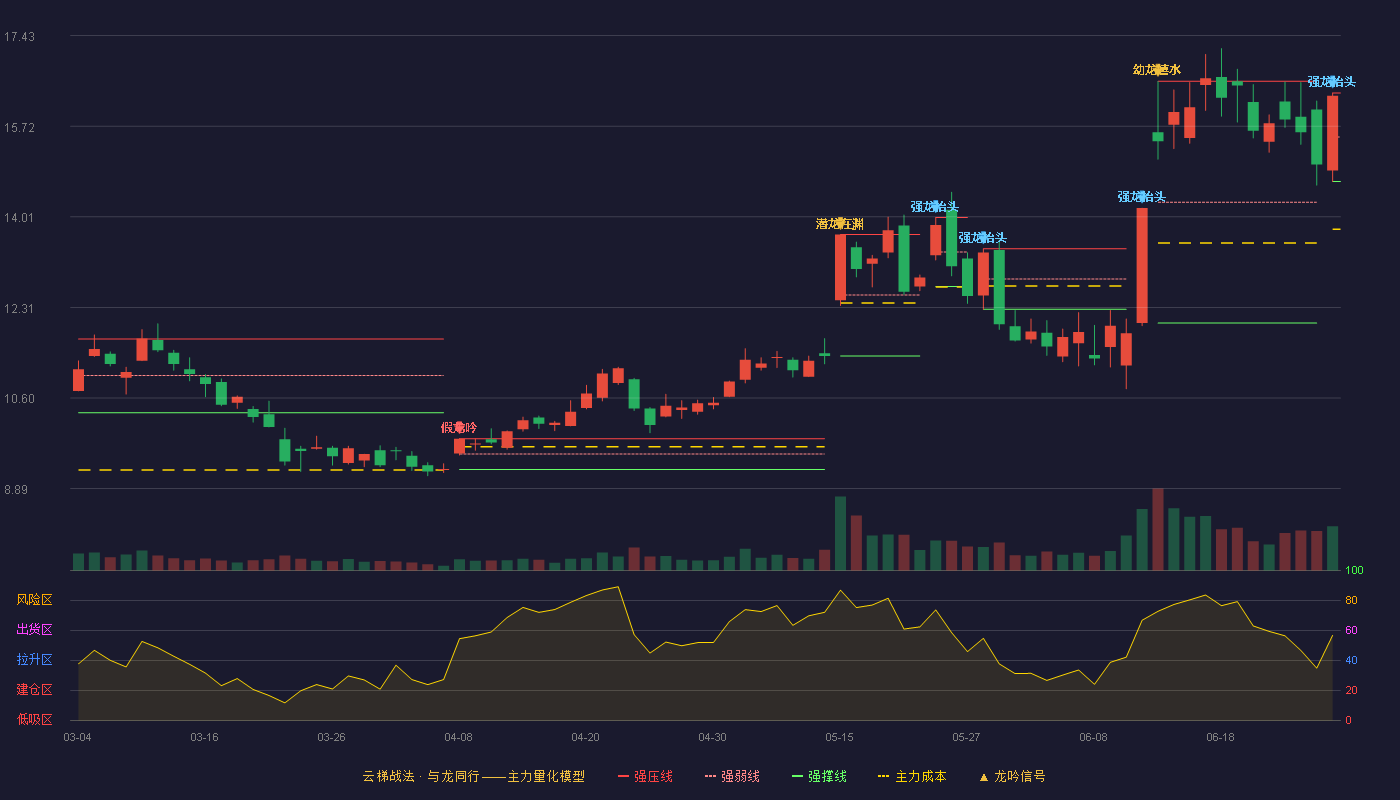Image resolution: width=1400 pixels, height=800 pixels.
Task: Select the yellow signal marker near 17.43
Action: point(1157,70)
